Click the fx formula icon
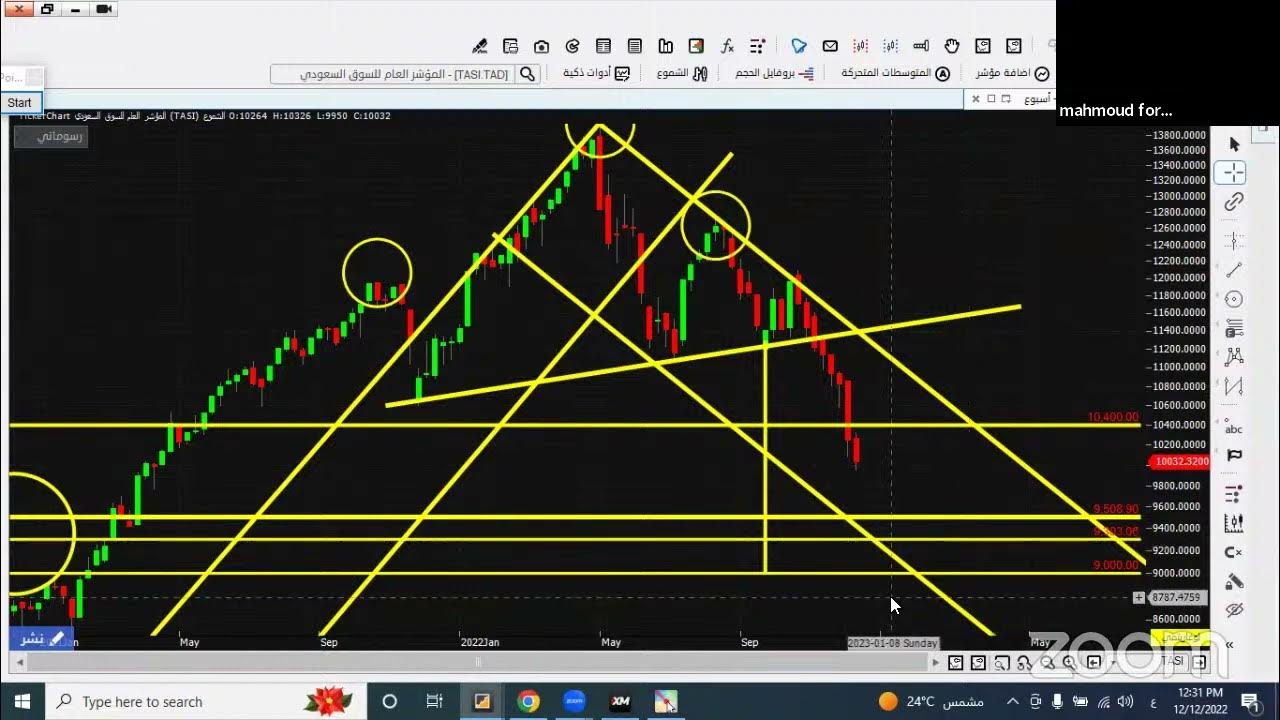1280x720 pixels. pos(727,46)
